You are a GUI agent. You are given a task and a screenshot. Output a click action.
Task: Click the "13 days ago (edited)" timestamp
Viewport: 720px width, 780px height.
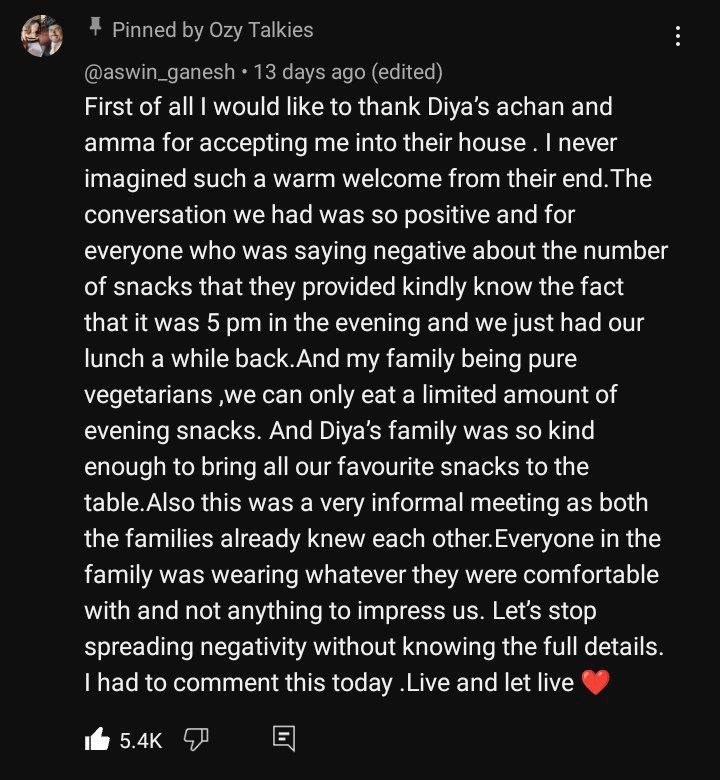tap(348, 72)
